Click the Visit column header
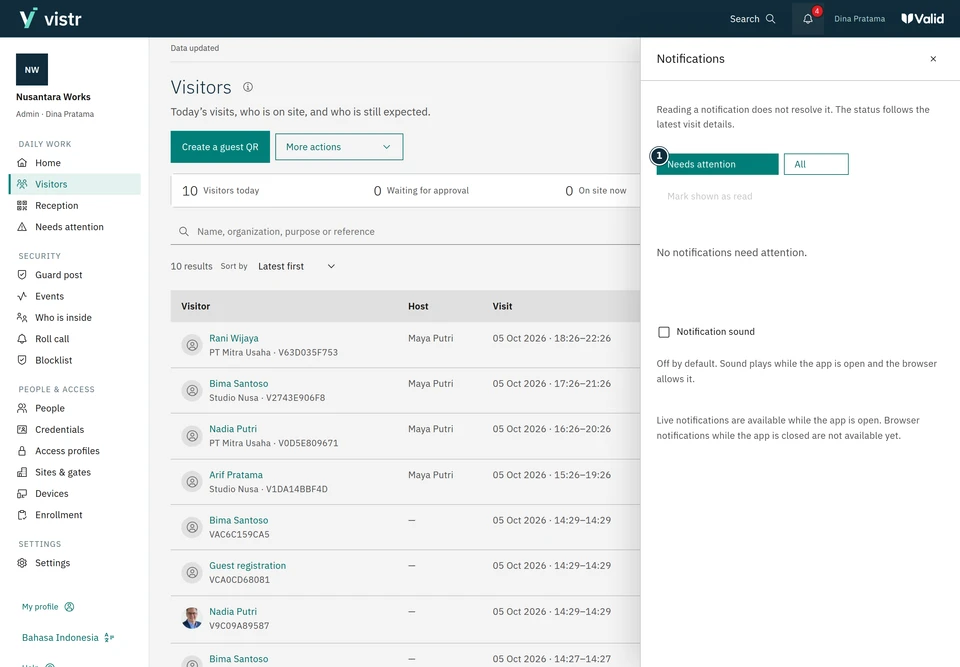Screen dimensions: 960x667 502,306
